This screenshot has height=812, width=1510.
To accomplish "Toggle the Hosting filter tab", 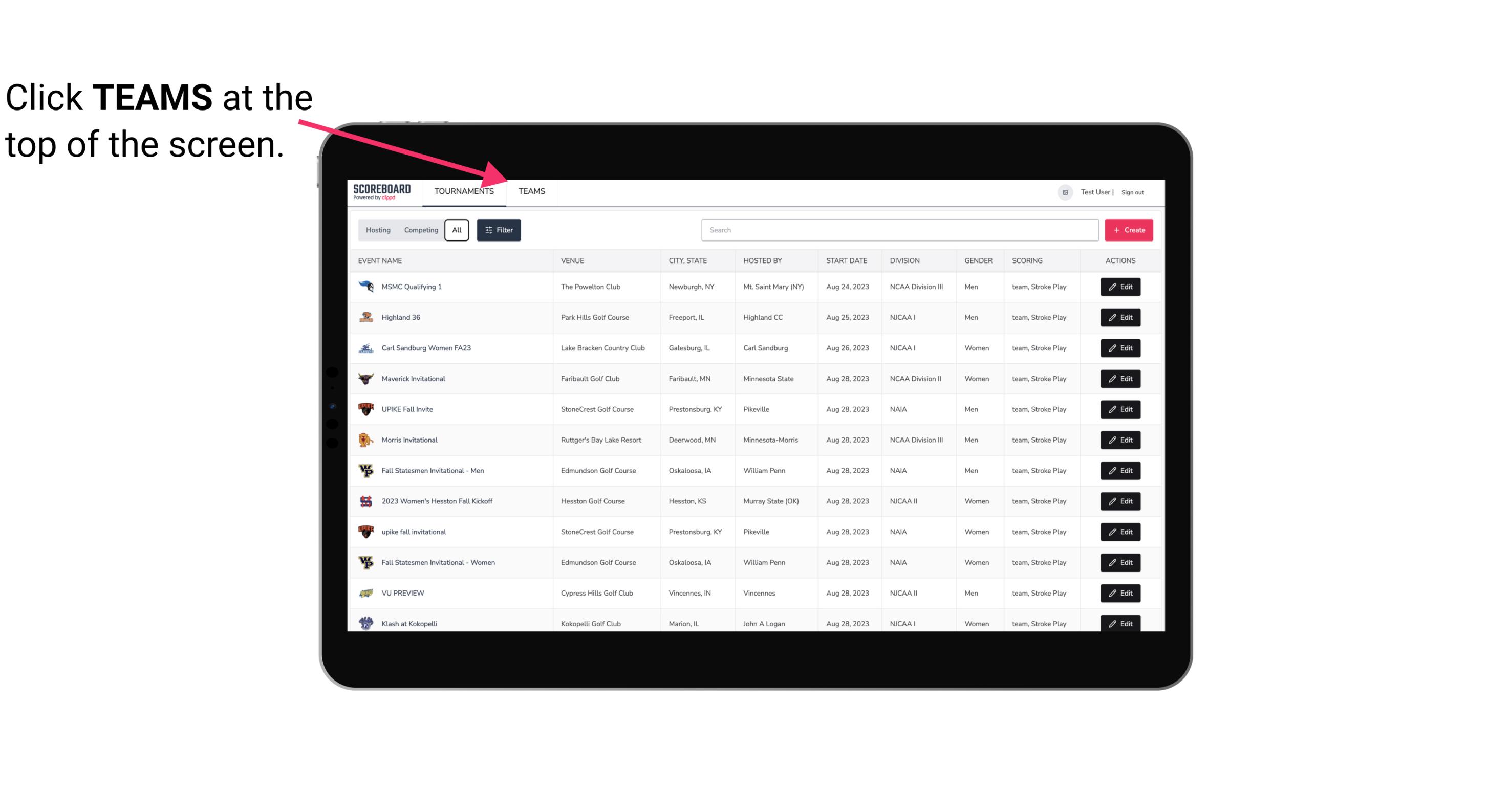I will click(x=378, y=230).
